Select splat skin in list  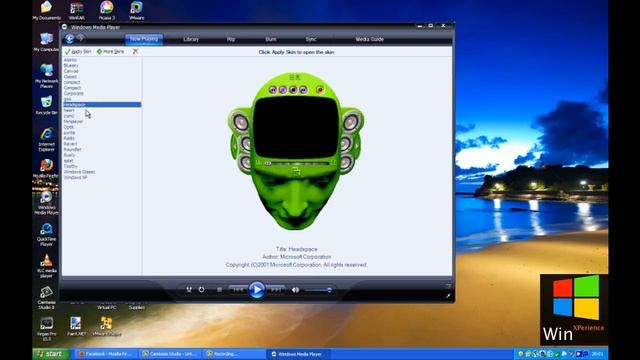(x=69, y=161)
